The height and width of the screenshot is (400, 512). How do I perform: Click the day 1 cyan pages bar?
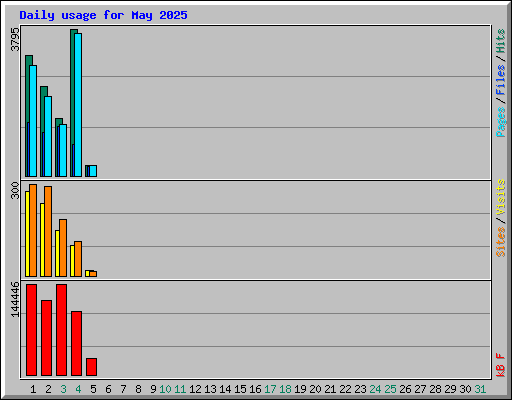33,121
